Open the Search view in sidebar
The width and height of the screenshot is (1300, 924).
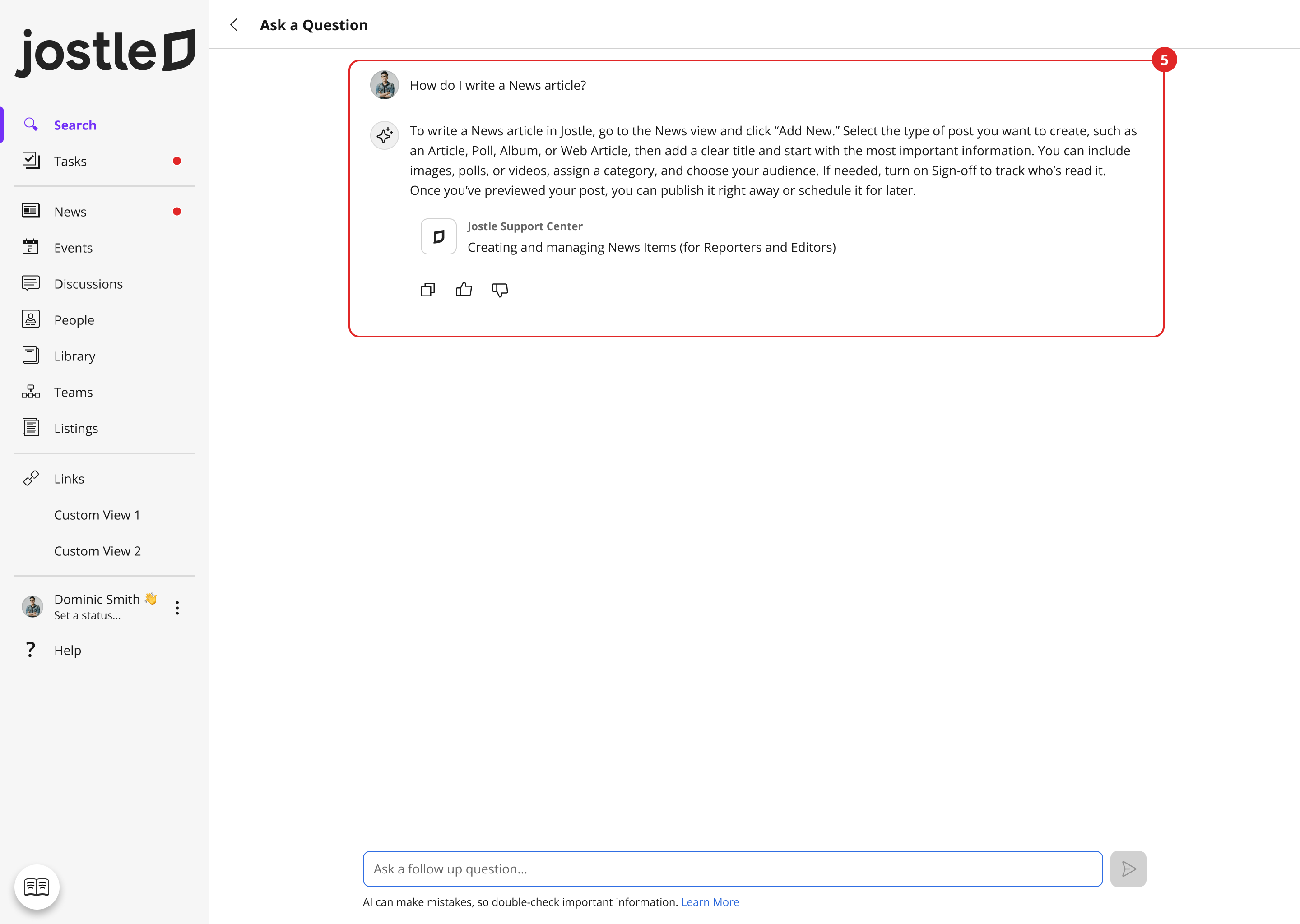pyautogui.click(x=75, y=125)
